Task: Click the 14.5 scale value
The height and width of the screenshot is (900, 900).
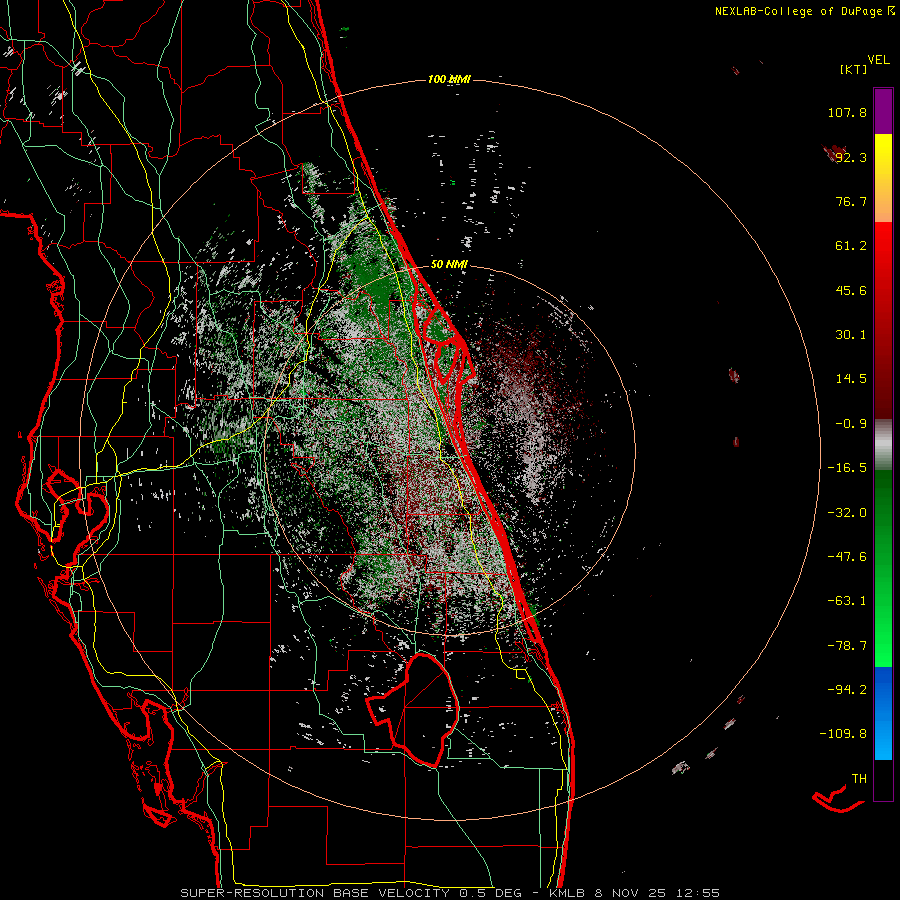Action: (851, 379)
